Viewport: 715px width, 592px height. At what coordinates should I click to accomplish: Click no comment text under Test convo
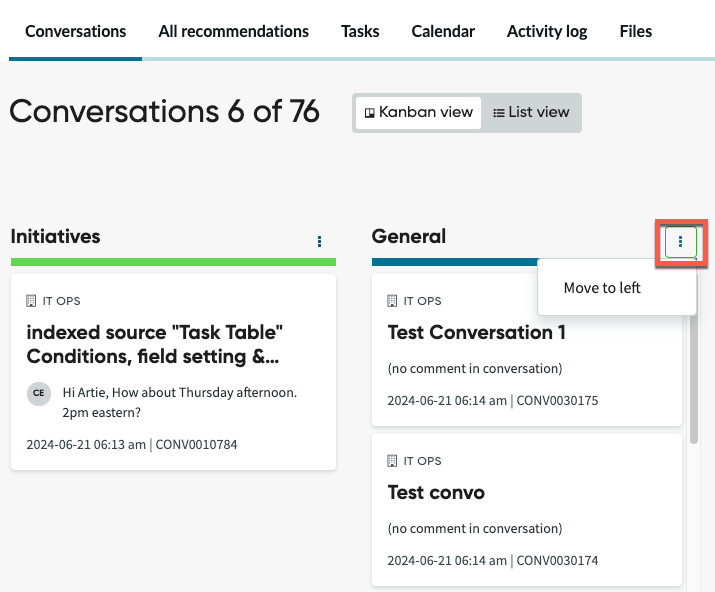(x=475, y=529)
